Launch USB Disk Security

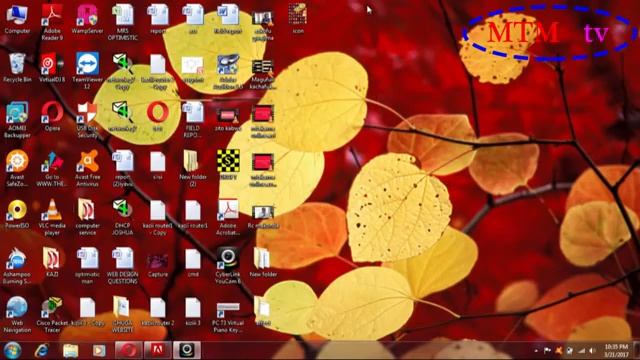tap(87, 119)
